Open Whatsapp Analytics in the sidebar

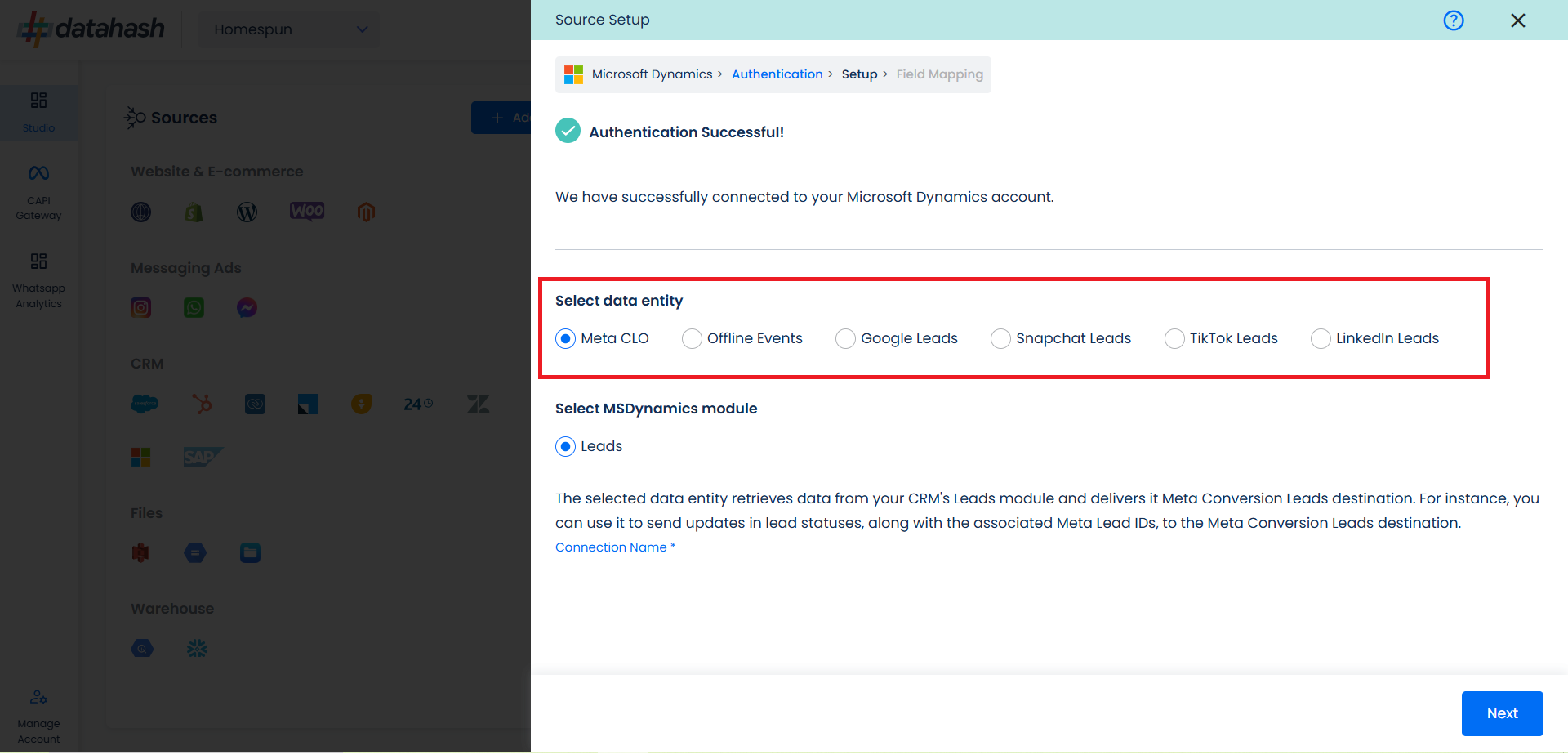[x=38, y=281]
